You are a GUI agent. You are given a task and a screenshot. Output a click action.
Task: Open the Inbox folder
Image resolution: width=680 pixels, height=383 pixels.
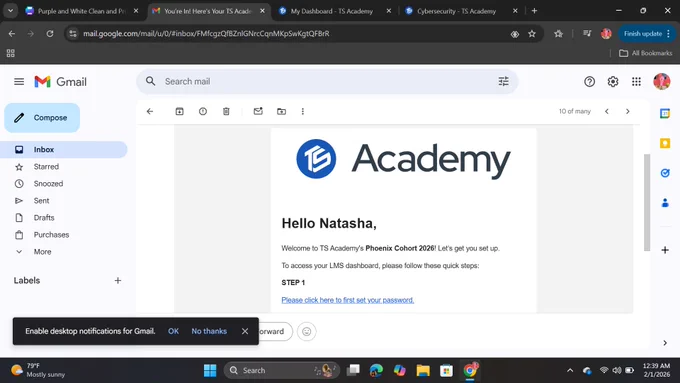tap(64, 150)
